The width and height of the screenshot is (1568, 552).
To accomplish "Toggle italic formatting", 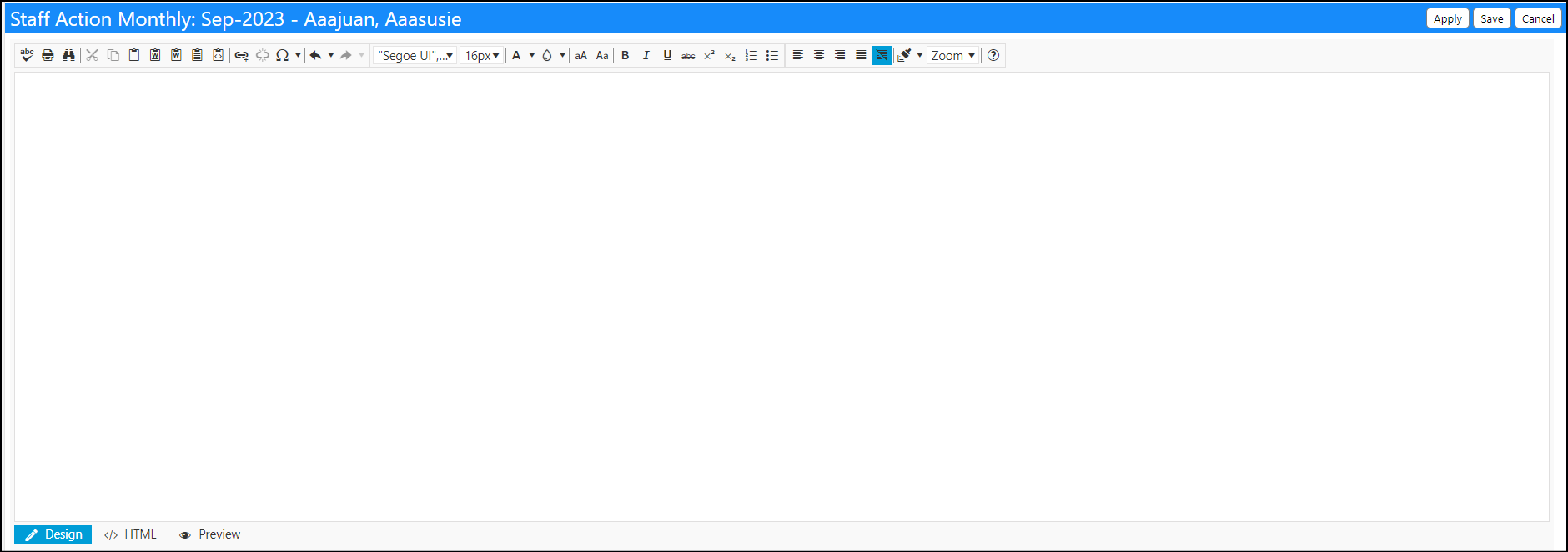I will [x=646, y=55].
